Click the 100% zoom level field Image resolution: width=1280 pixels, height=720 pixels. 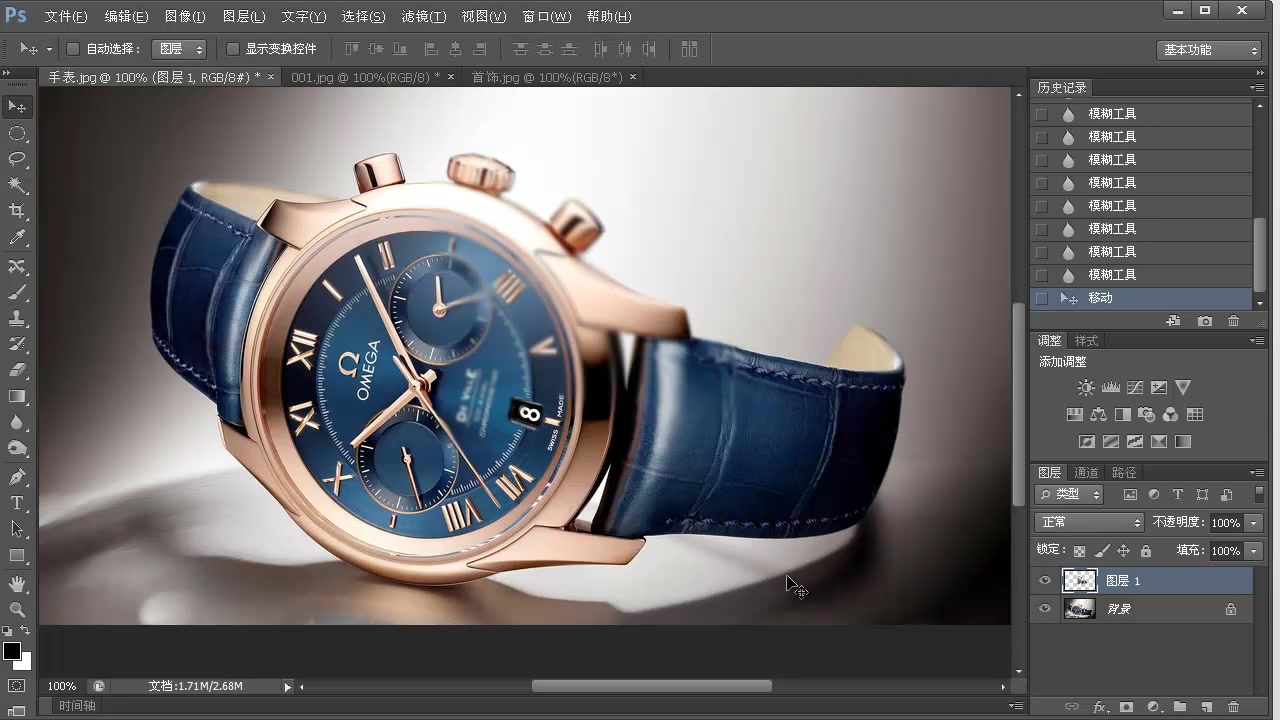coord(62,687)
